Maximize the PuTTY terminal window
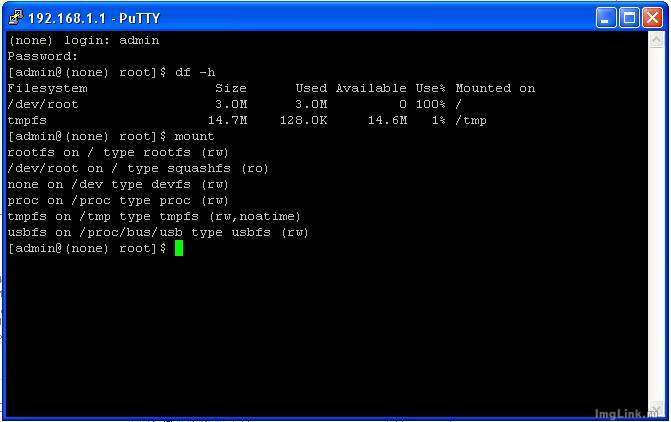671x422 pixels. click(x=629, y=18)
